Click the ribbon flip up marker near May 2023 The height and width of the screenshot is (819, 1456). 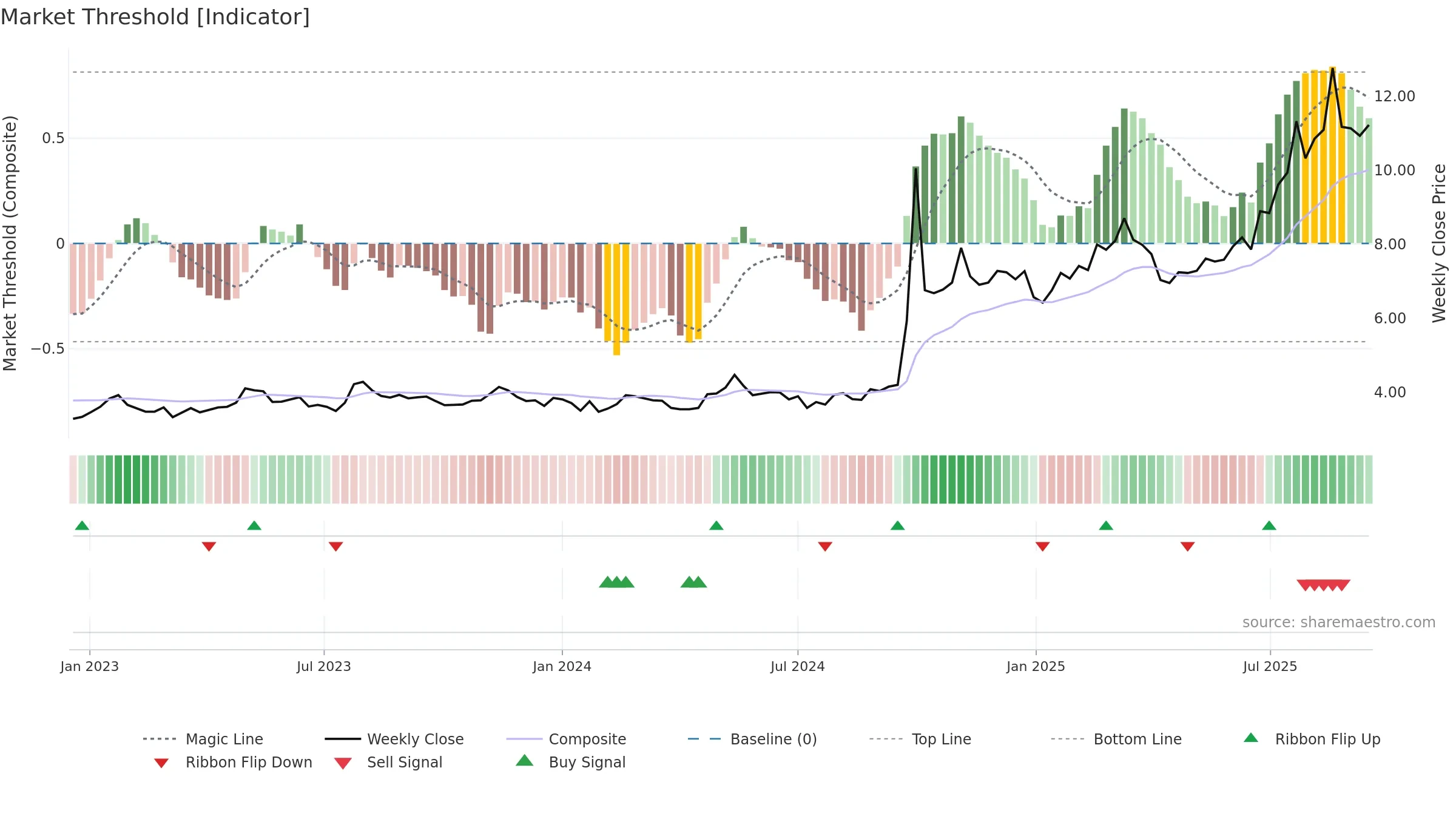pyautogui.click(x=254, y=525)
